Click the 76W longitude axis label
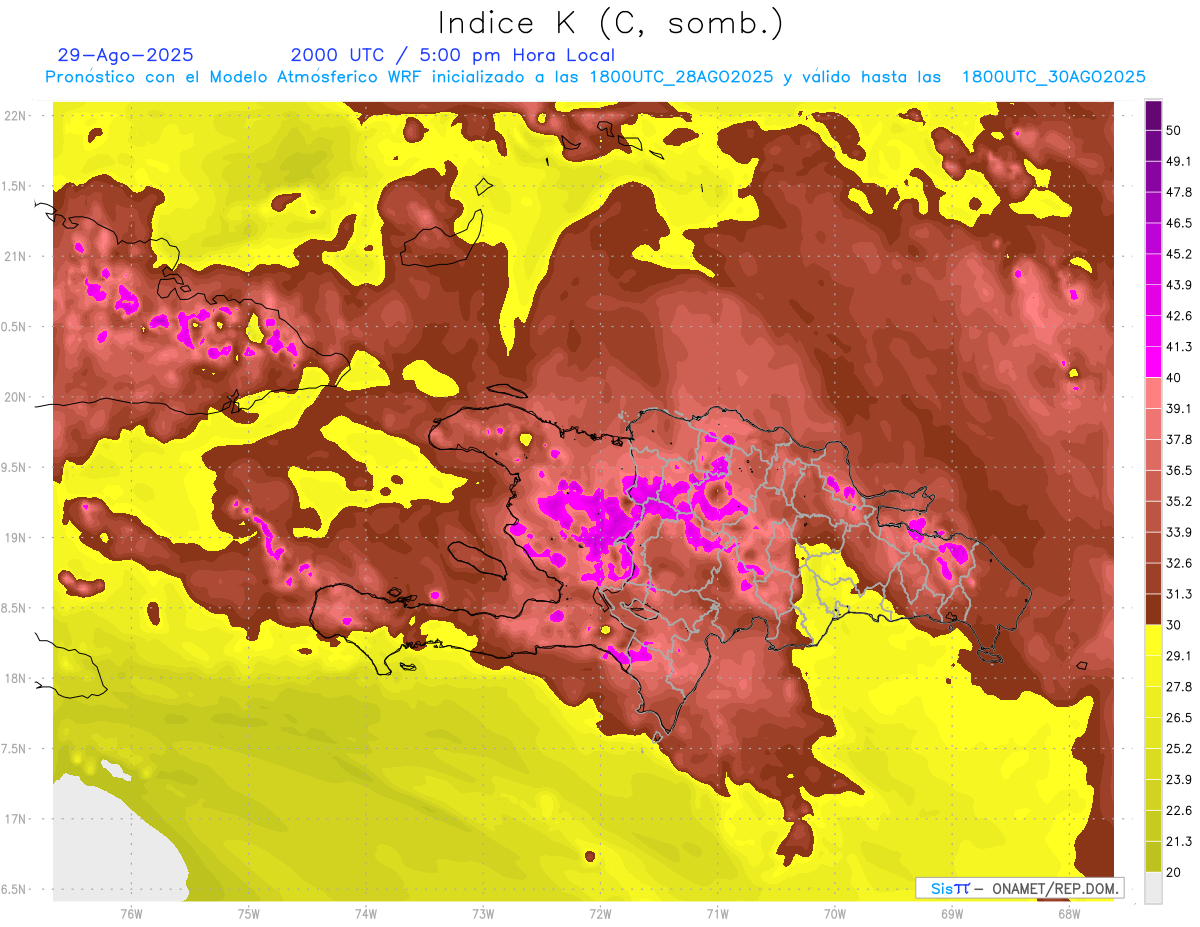The image size is (1200, 927). (x=131, y=913)
